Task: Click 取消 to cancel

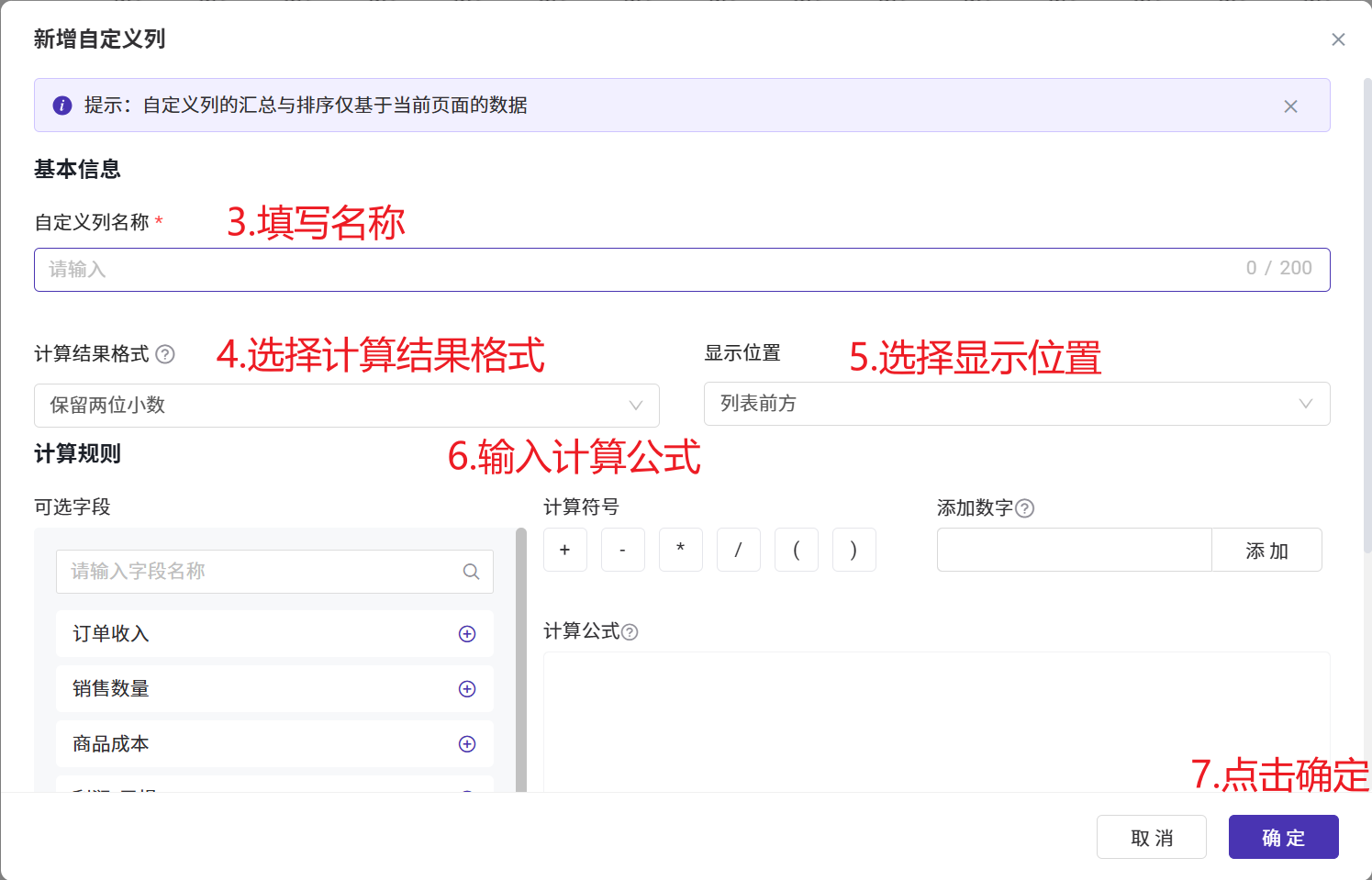Action: click(x=1151, y=837)
